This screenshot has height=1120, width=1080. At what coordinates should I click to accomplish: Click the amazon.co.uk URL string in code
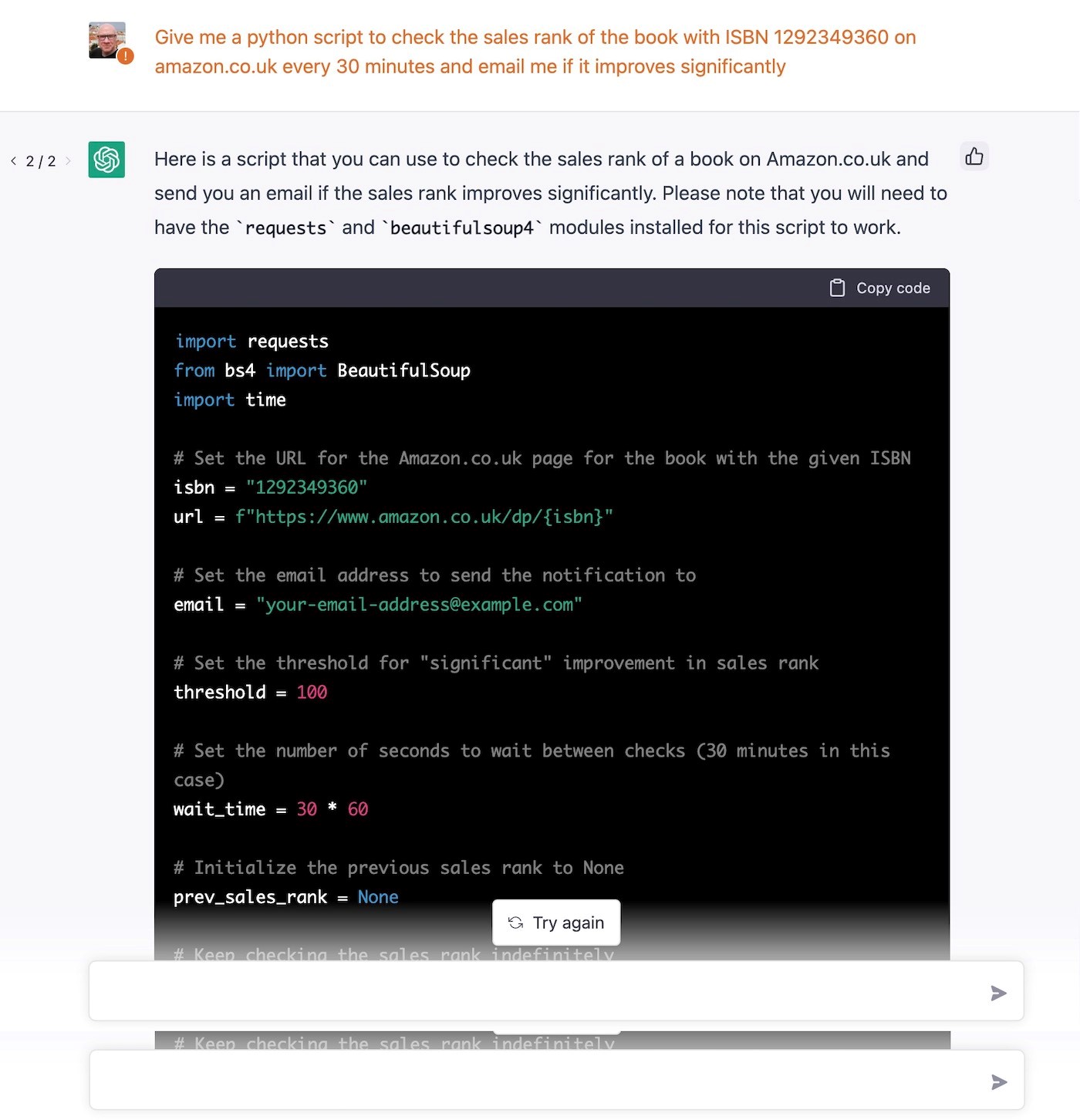tap(424, 517)
